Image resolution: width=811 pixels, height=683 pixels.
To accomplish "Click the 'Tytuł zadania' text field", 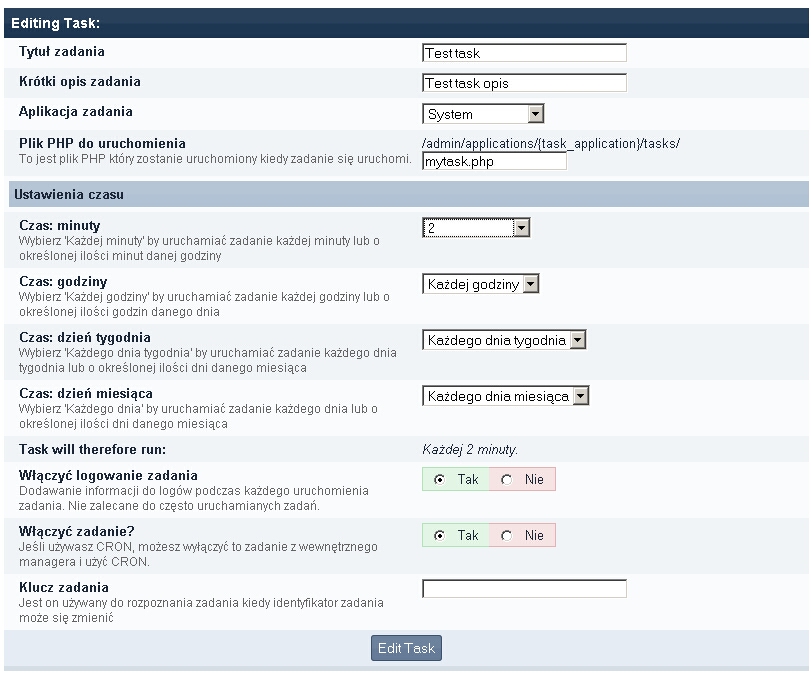I will (x=524, y=53).
